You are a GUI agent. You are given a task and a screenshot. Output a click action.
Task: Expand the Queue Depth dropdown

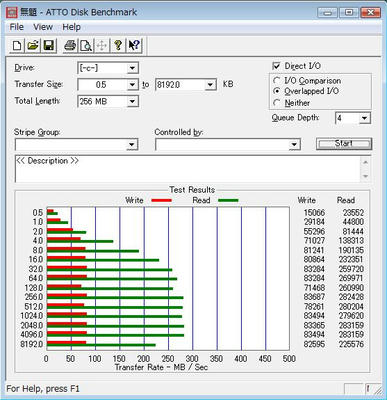[x=364, y=118]
